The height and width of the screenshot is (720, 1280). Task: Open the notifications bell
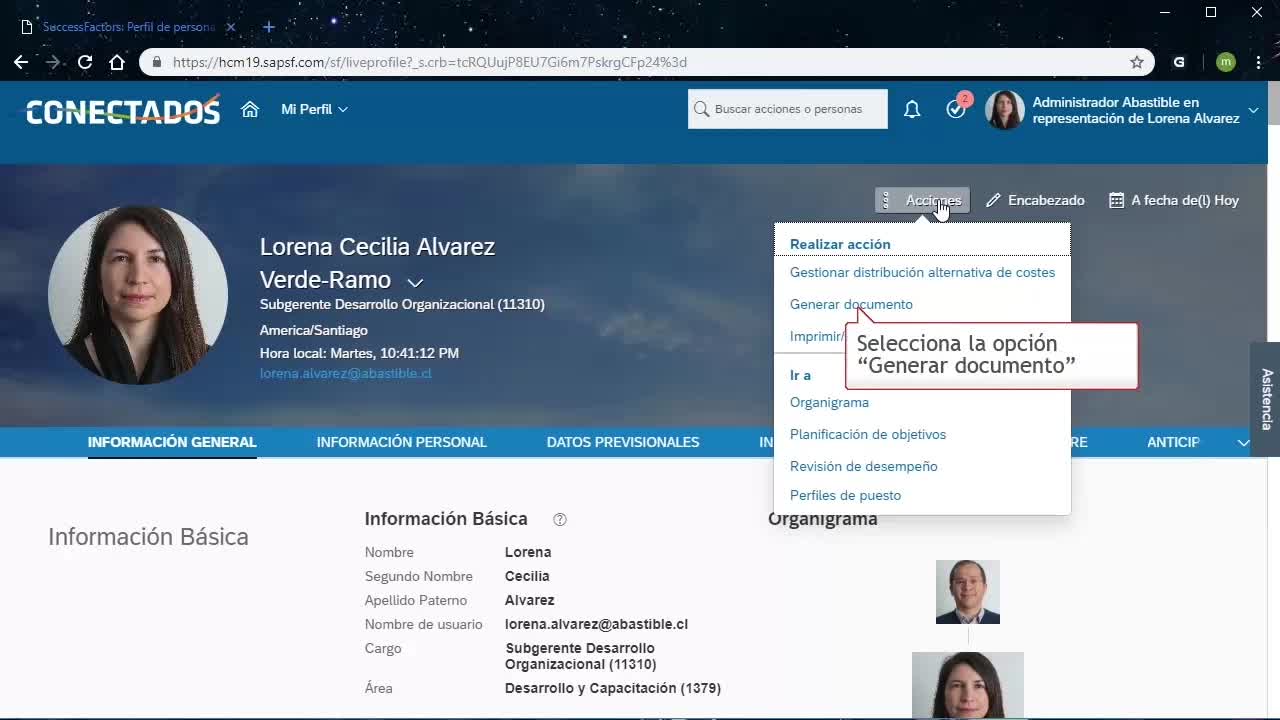(x=912, y=109)
